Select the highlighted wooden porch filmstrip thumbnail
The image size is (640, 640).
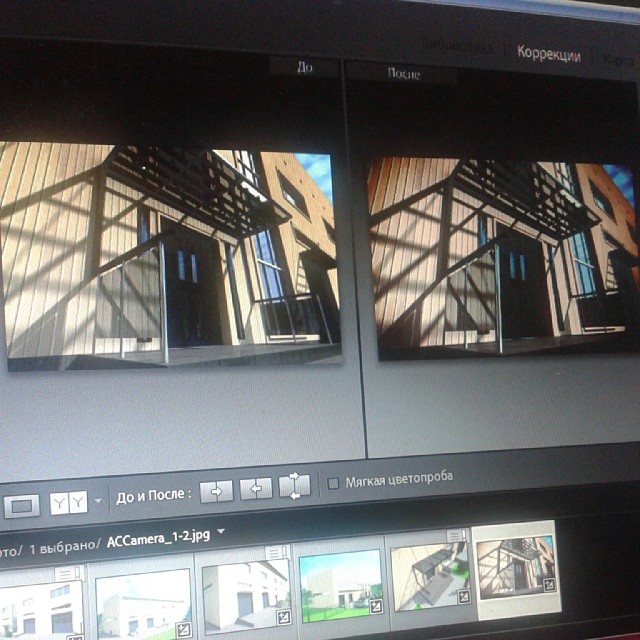tap(516, 568)
